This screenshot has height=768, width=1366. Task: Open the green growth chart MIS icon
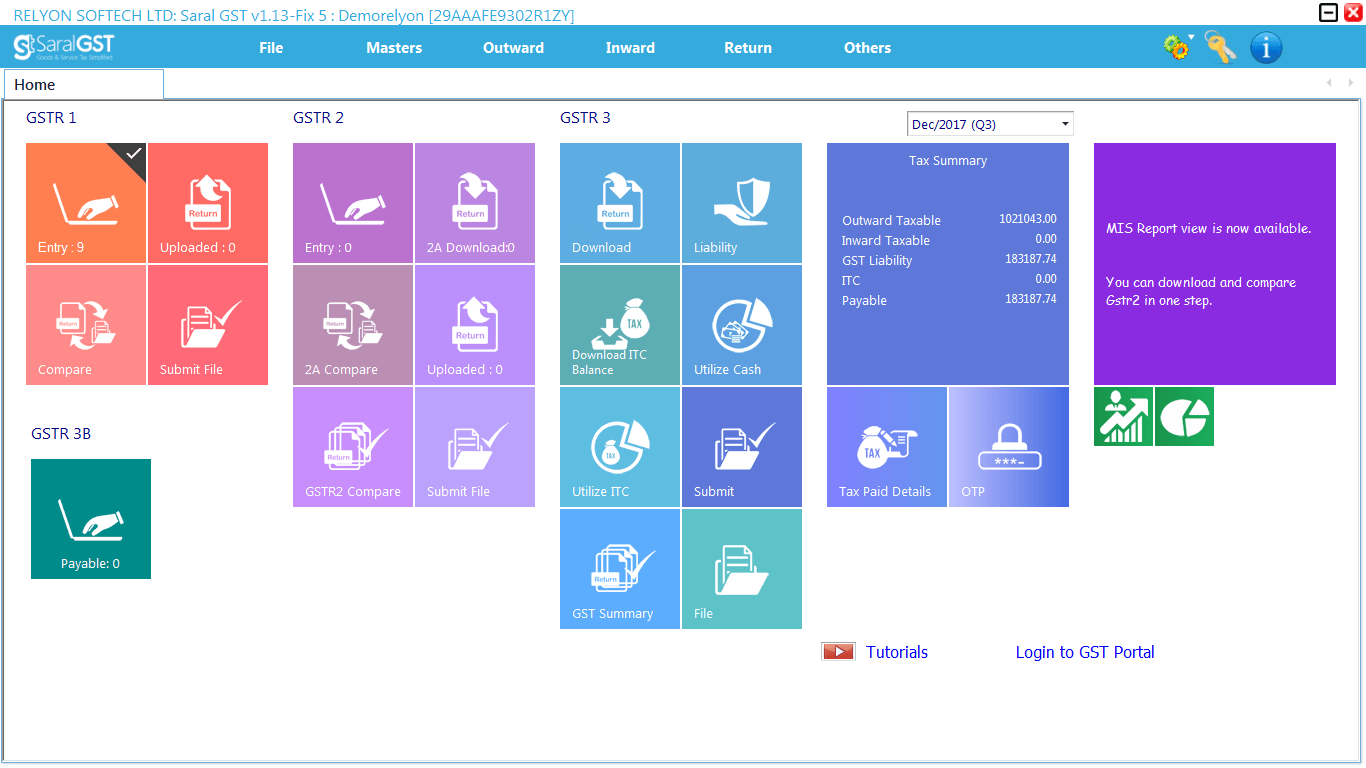[1123, 416]
